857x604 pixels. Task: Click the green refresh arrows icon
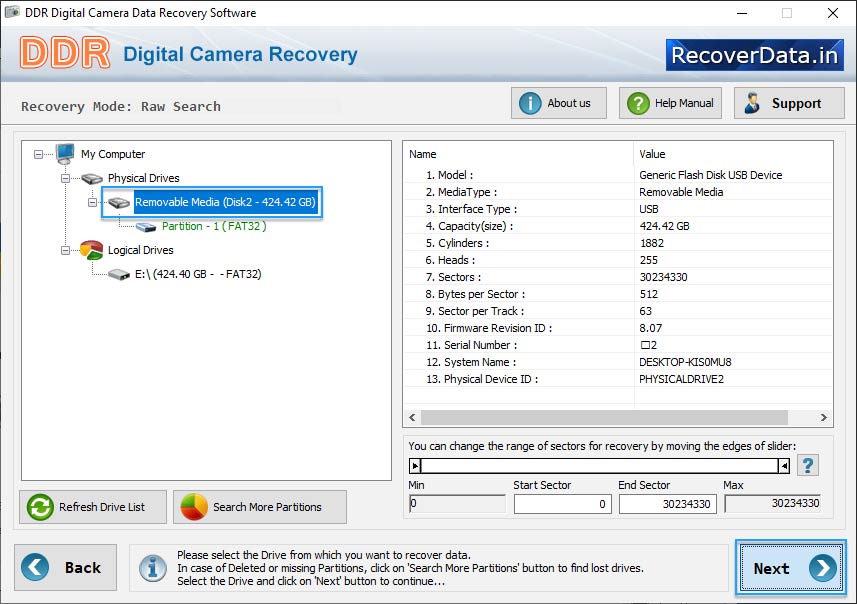coord(40,507)
